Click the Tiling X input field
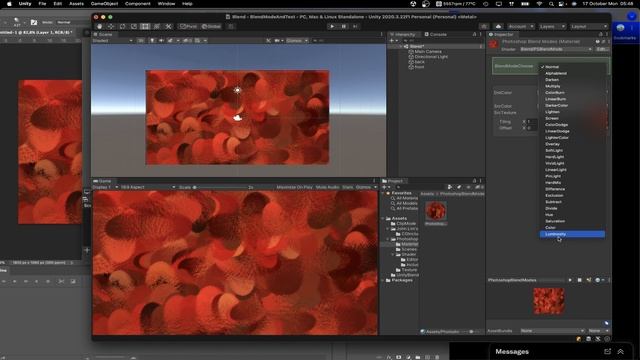 [x=531, y=122]
